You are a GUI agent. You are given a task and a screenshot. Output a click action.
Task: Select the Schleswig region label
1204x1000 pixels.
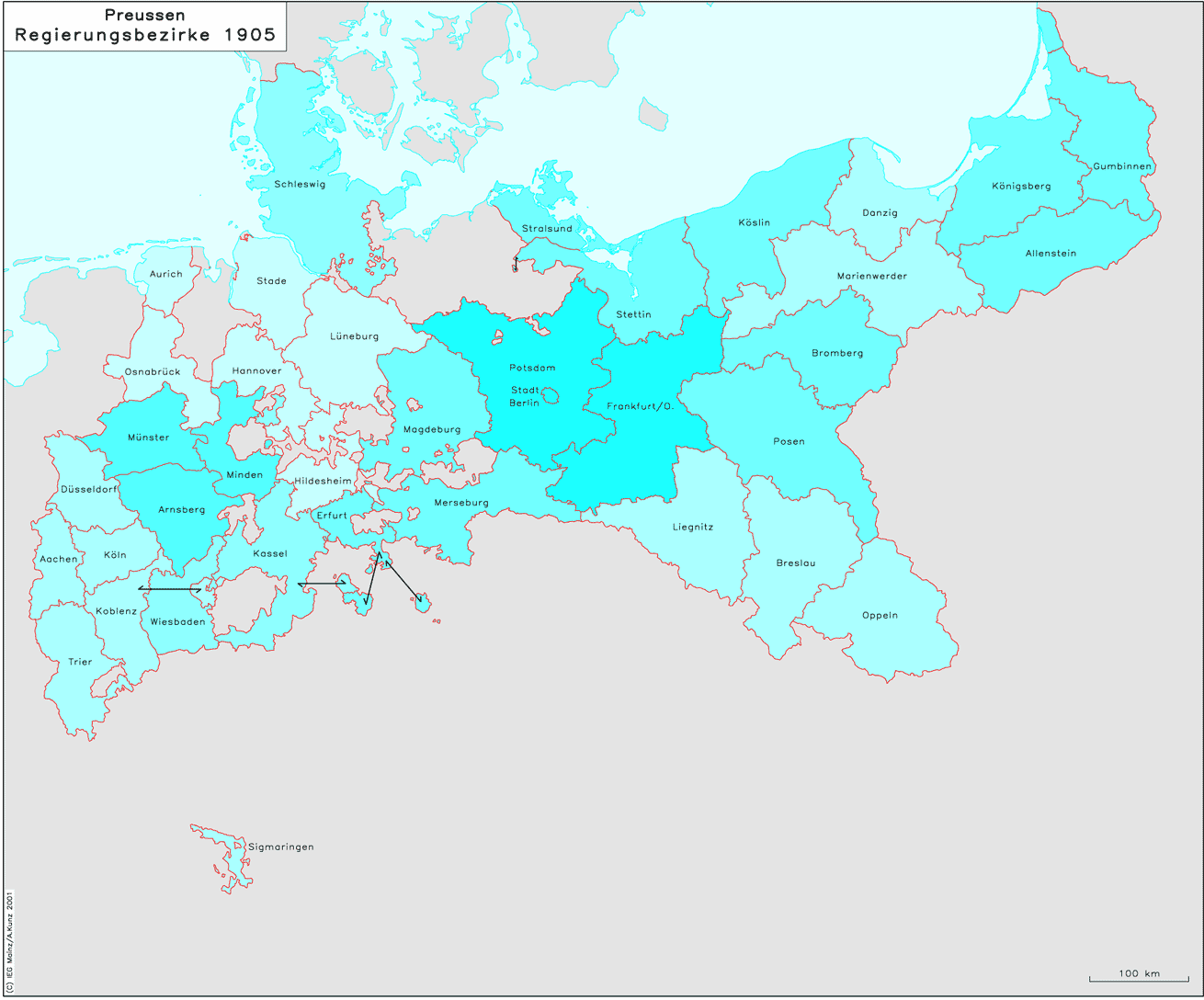pyautogui.click(x=300, y=184)
